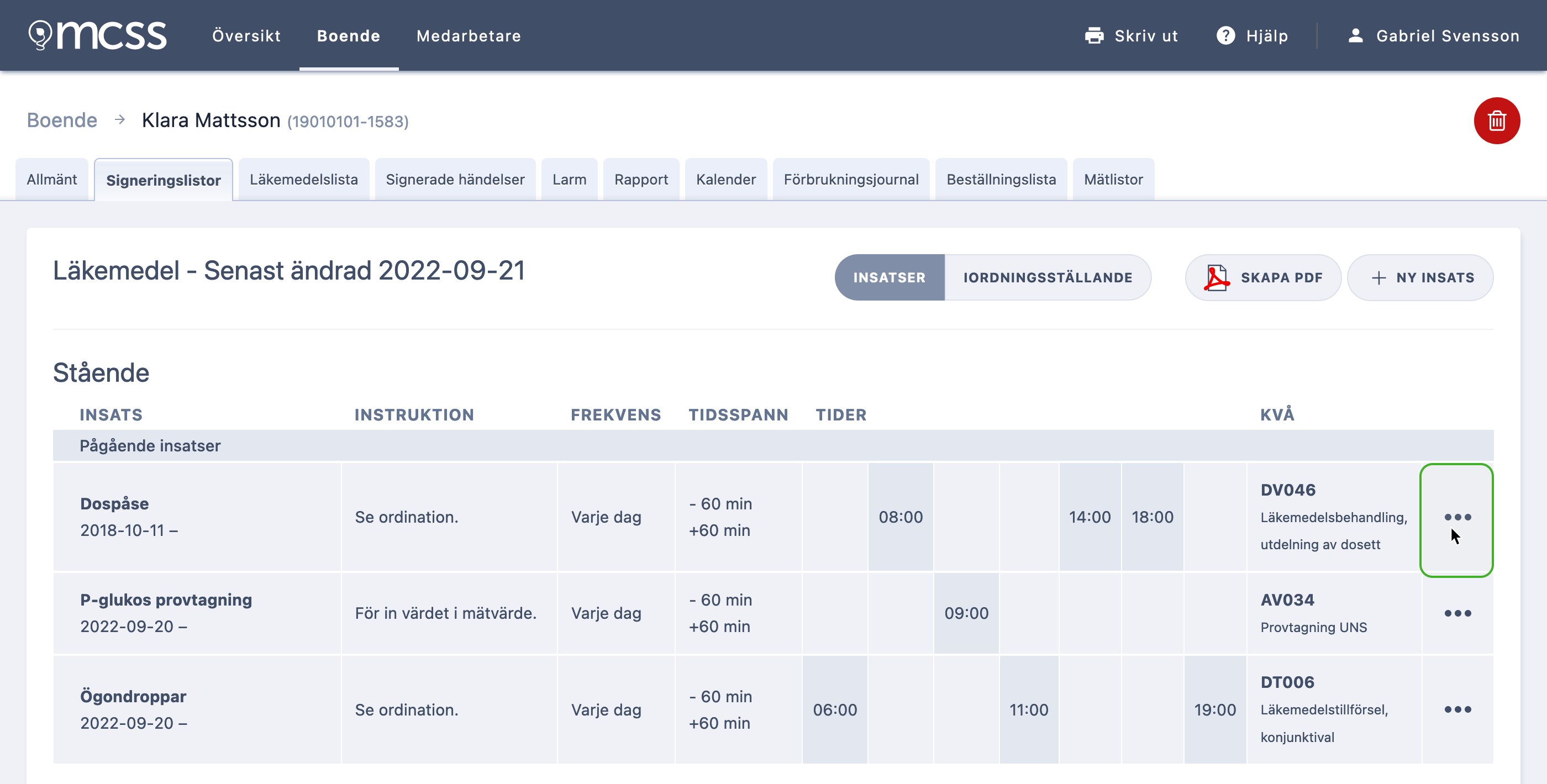Open the Översikt menu
The image size is (1547, 784).
[246, 36]
